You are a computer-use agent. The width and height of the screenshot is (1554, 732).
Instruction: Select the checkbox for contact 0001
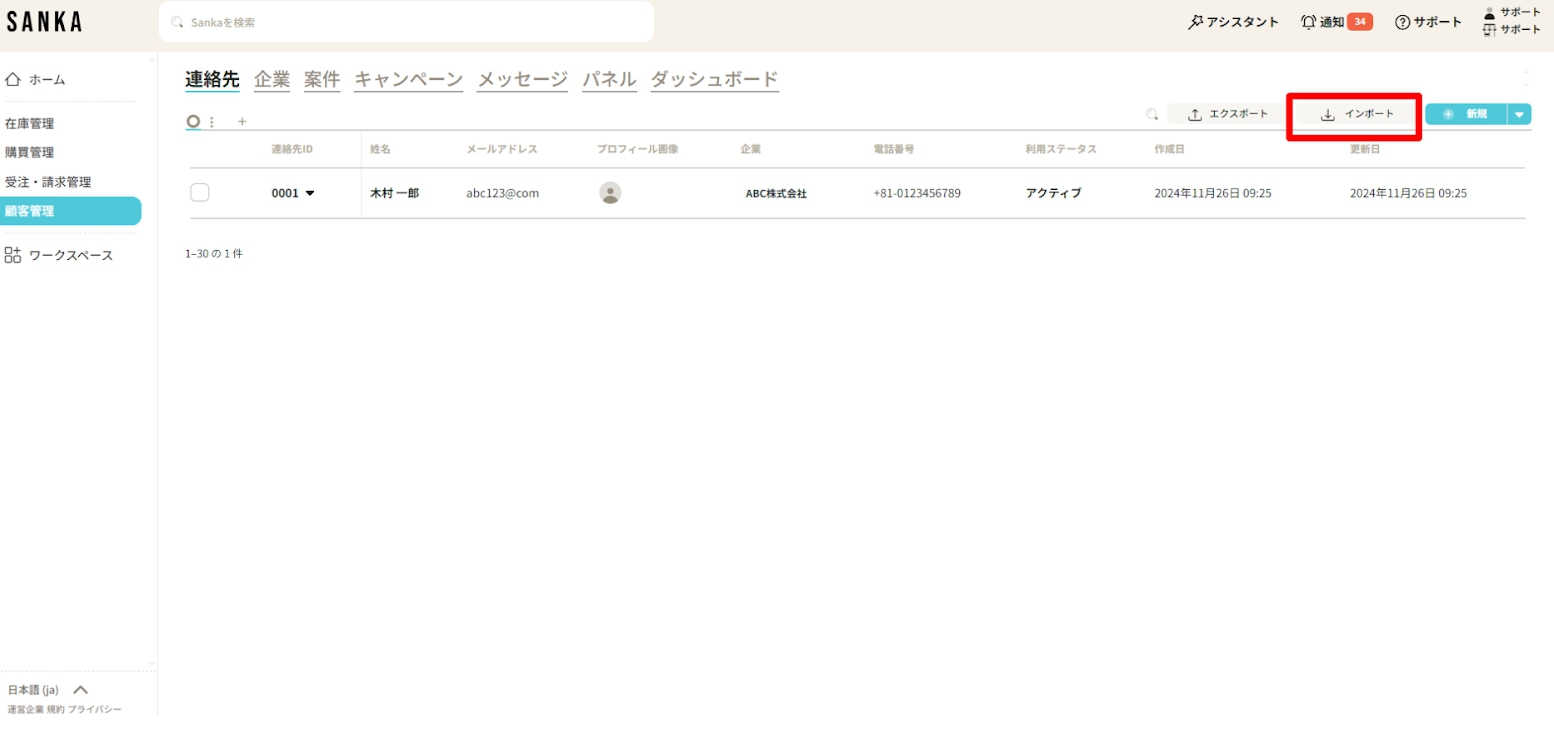(200, 193)
